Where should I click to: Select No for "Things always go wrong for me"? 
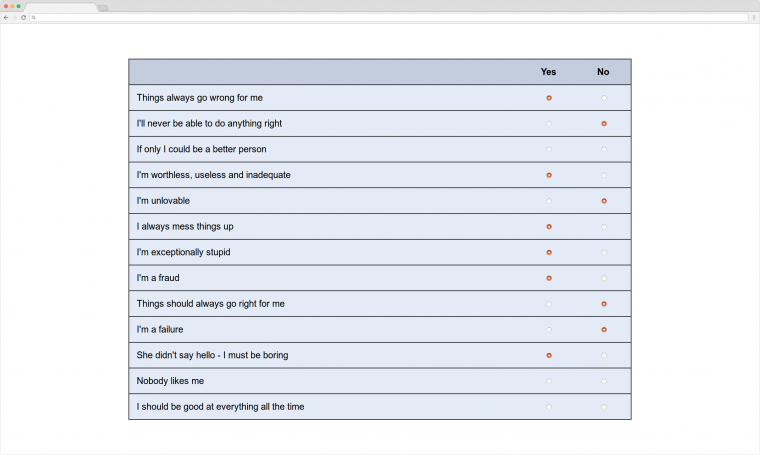pyautogui.click(x=604, y=98)
